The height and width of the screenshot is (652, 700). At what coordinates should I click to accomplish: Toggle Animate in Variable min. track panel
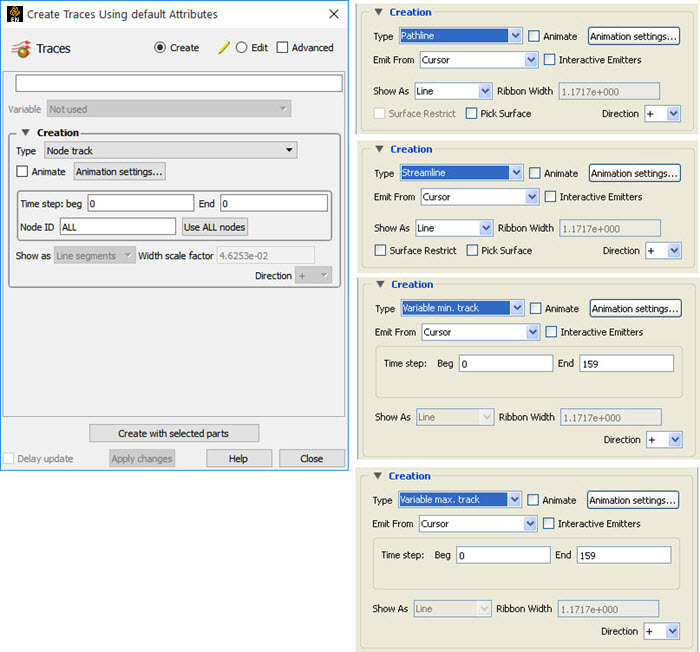(x=536, y=309)
